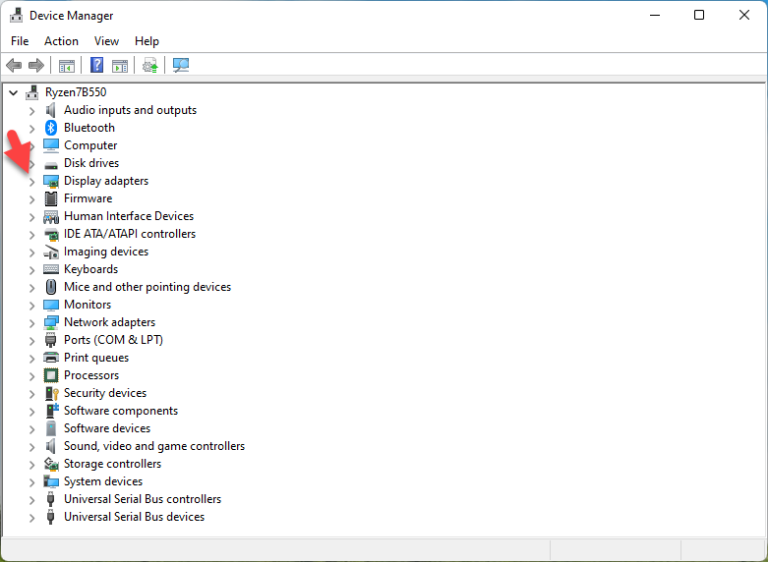The width and height of the screenshot is (768, 562).
Task: Click the Back arrow toolbar icon
Action: pyautogui.click(x=14, y=65)
